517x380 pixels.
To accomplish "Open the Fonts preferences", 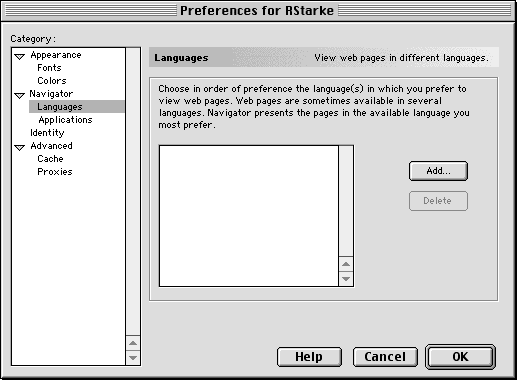I will pos(49,68).
